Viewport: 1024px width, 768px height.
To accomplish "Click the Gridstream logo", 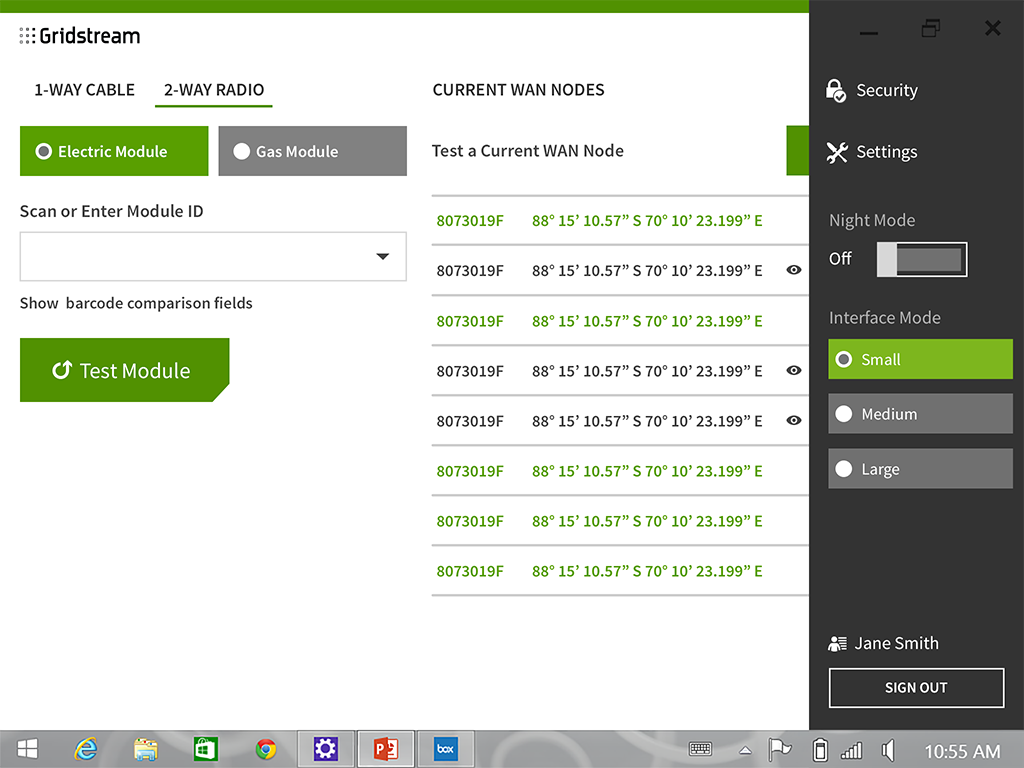I will [80, 37].
